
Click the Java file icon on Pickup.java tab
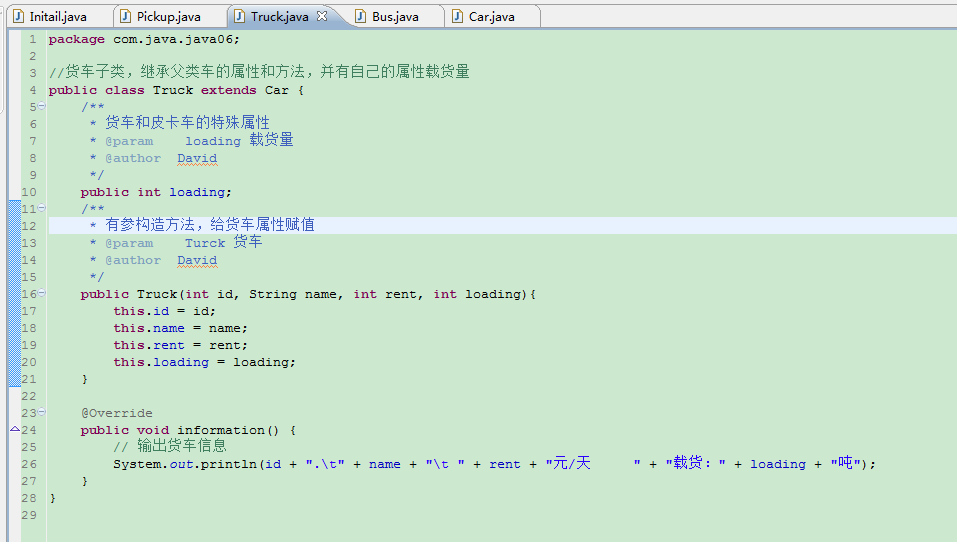pos(126,16)
